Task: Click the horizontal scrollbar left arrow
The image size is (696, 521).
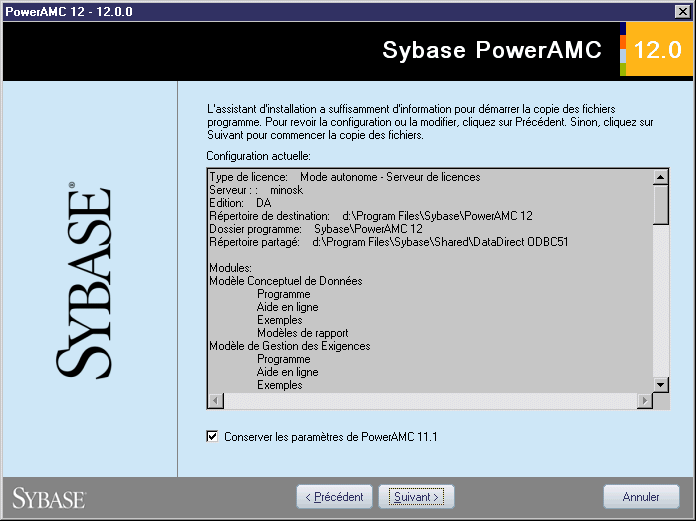Action: coord(216,400)
